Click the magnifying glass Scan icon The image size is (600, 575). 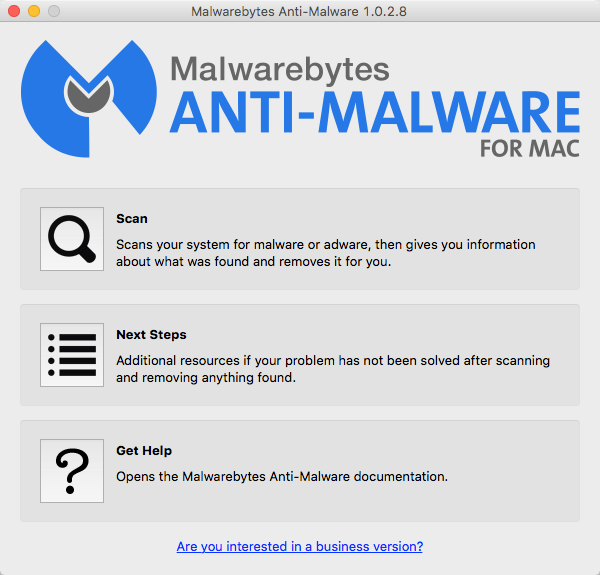click(72, 239)
